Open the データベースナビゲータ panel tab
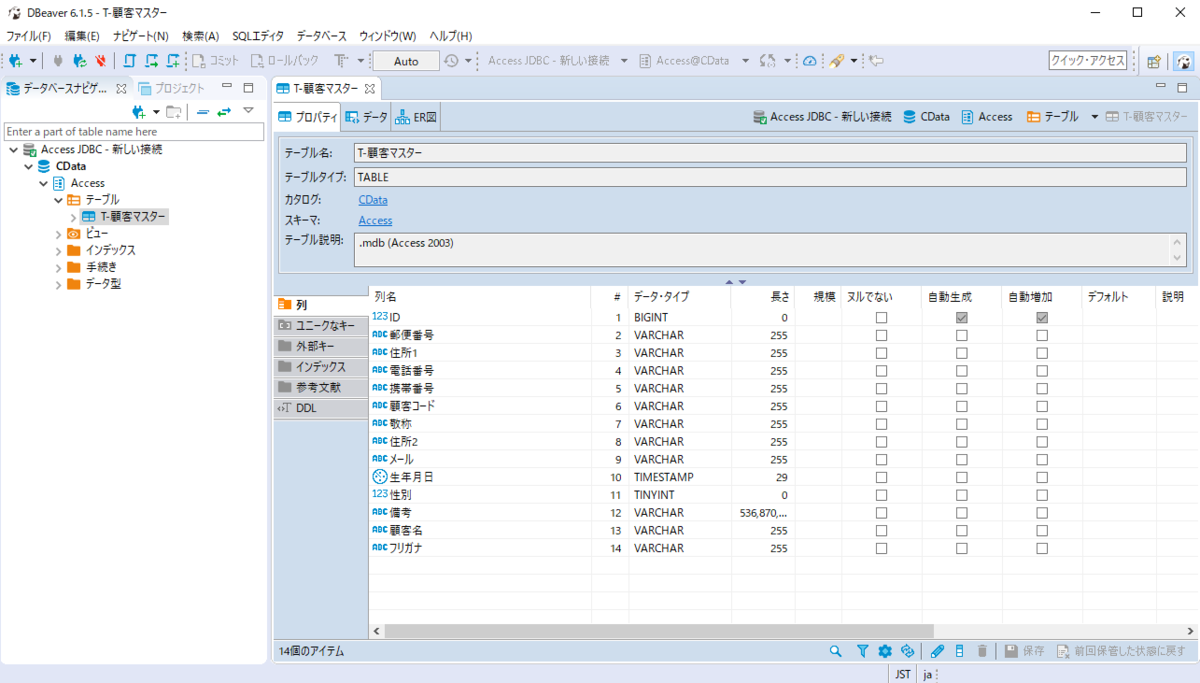Image resolution: width=1200 pixels, height=683 pixels. pyautogui.click(x=60, y=88)
